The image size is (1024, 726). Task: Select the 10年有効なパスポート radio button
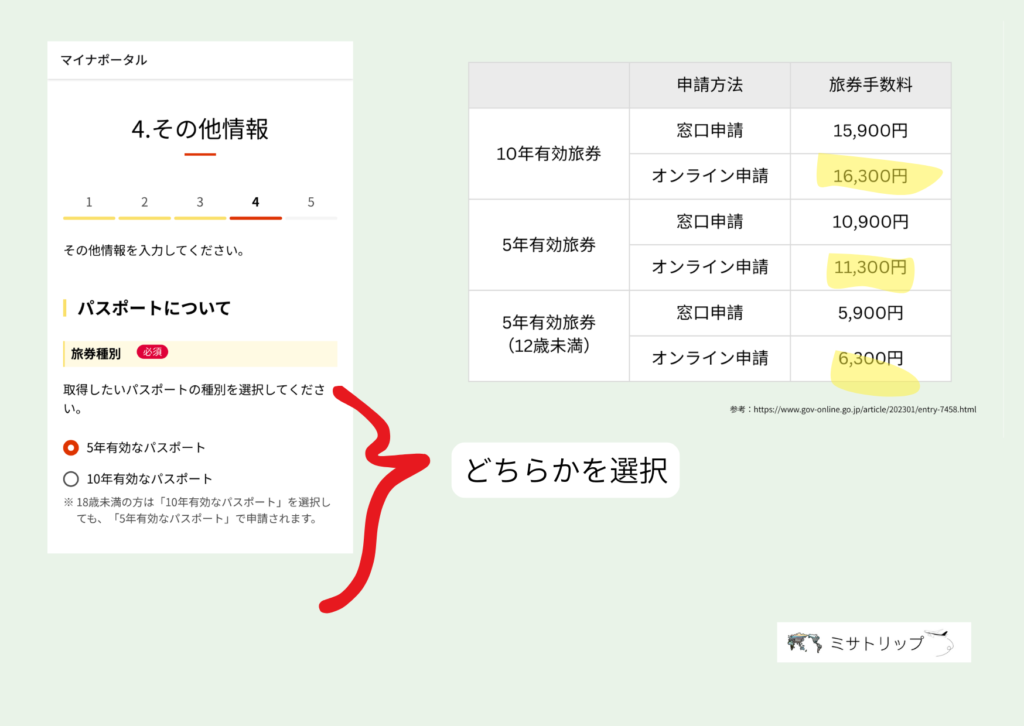pos(69,477)
